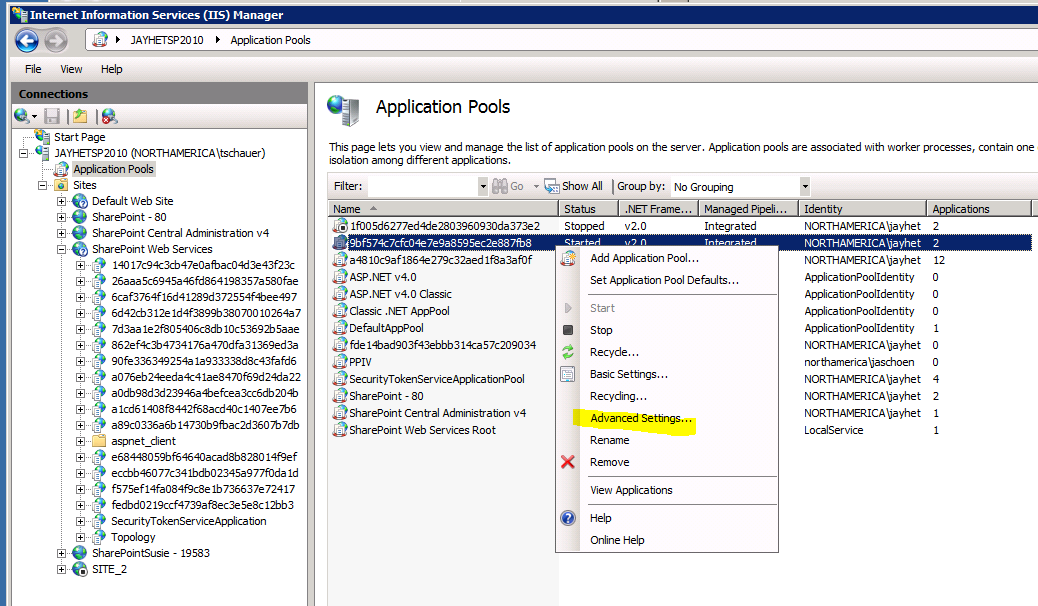Expand SharePoint Central Administration v4 tree node
Image resolution: width=1038 pixels, height=606 pixels.
coord(62,233)
